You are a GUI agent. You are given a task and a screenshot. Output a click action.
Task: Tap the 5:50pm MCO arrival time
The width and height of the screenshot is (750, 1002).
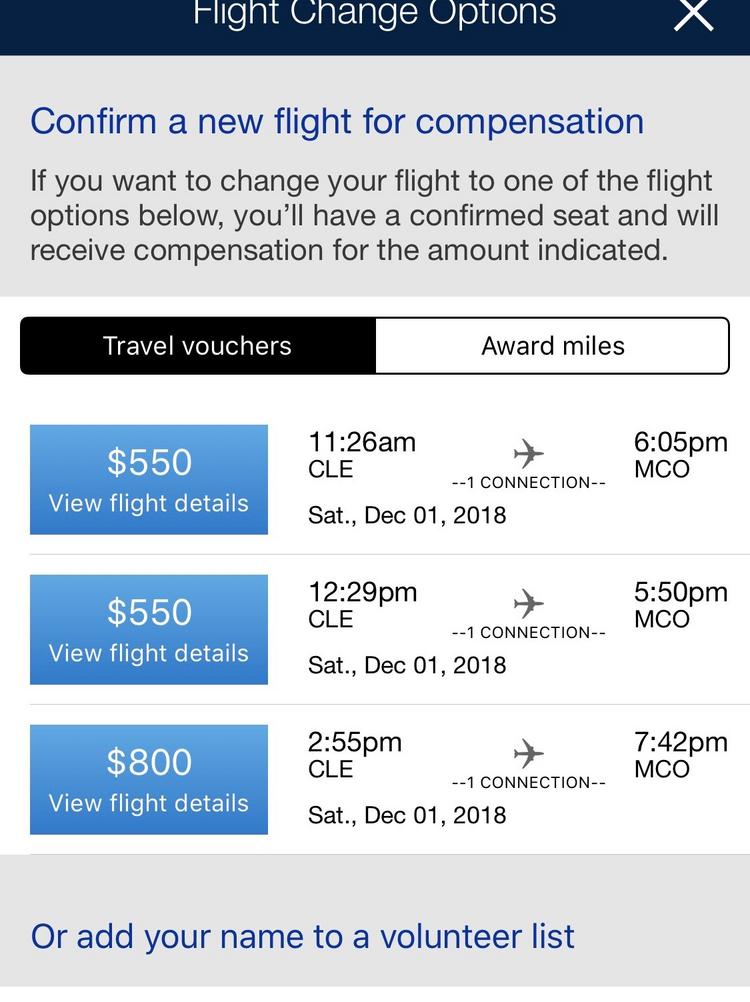coord(680,593)
